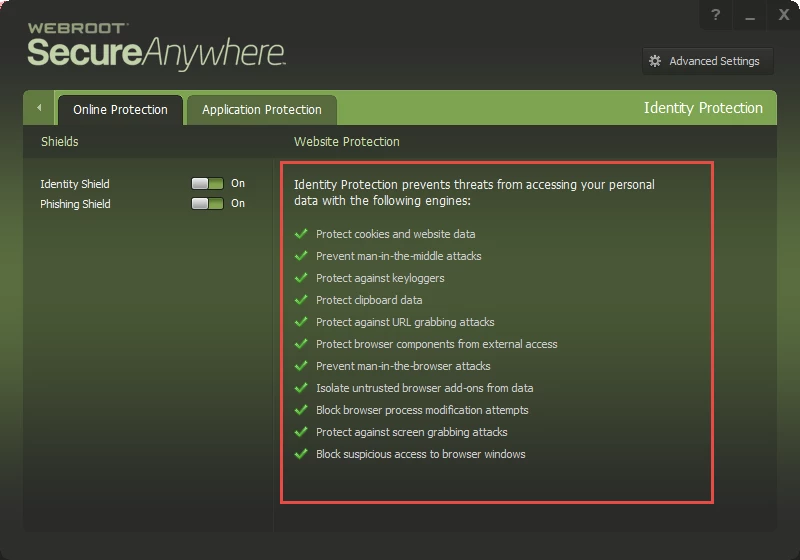The image size is (800, 560).
Task: Click the Phishing Shield label
Action: coord(76,204)
